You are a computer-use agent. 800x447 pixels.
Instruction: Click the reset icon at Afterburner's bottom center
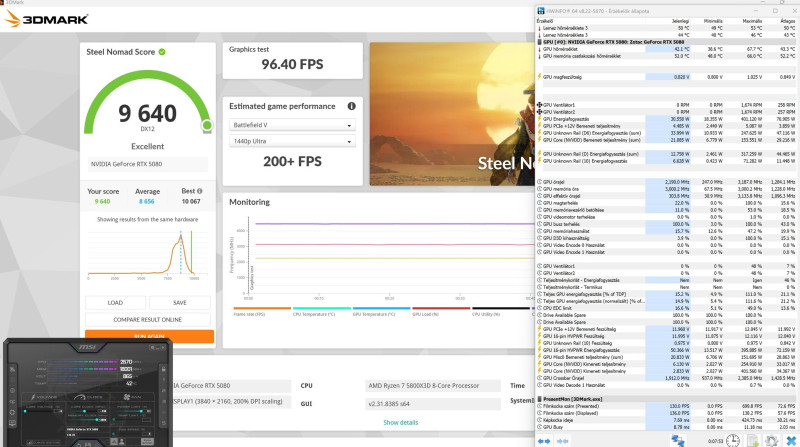coord(79,444)
